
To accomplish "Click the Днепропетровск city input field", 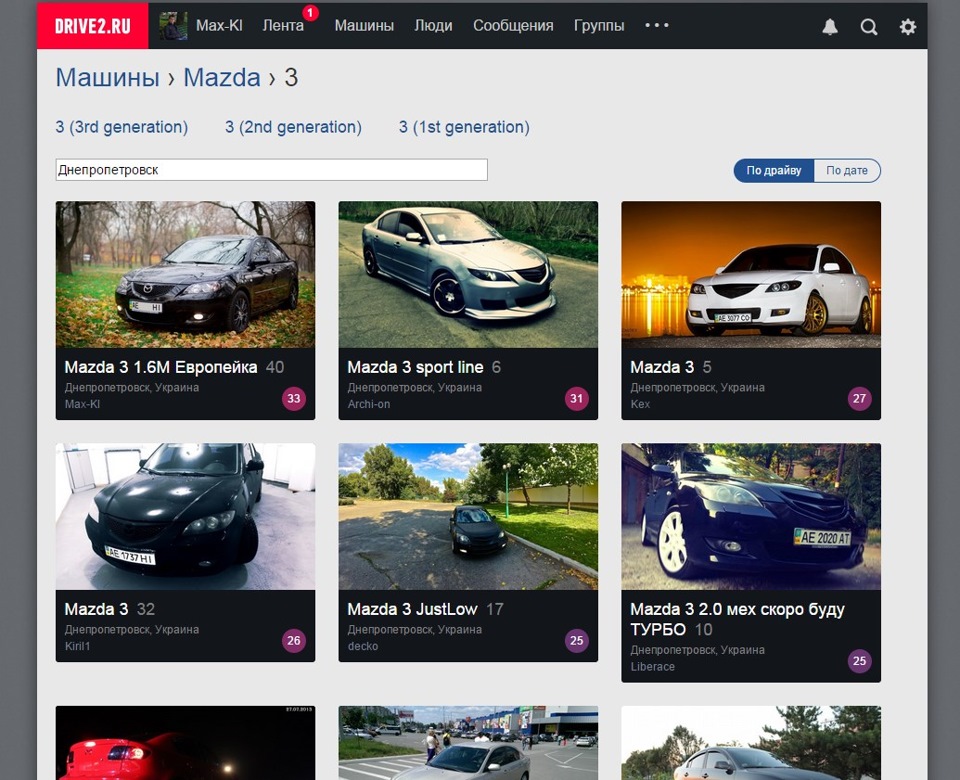I will [272, 170].
